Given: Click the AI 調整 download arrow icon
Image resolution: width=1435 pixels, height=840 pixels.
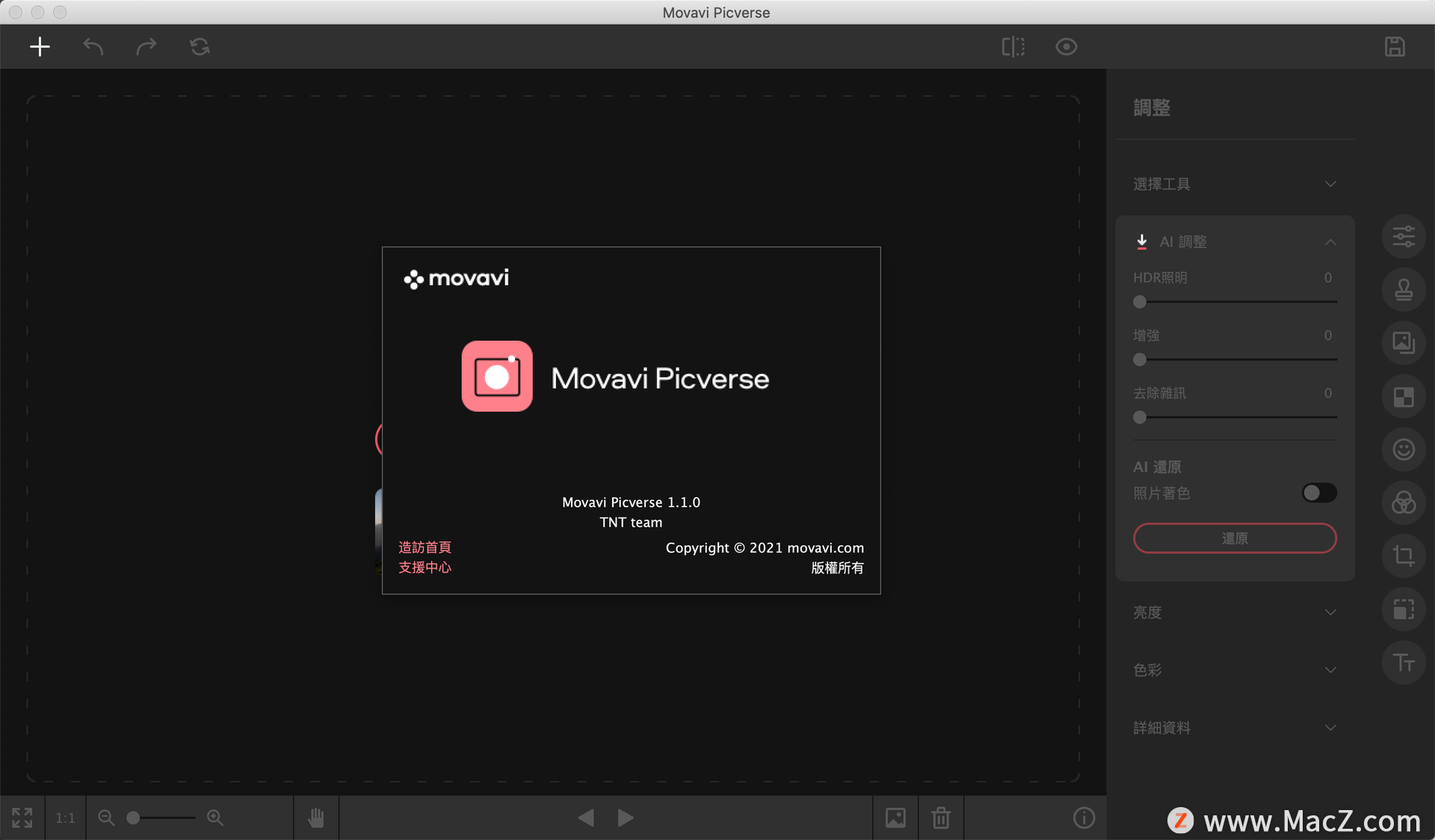Looking at the screenshot, I should 1141,241.
